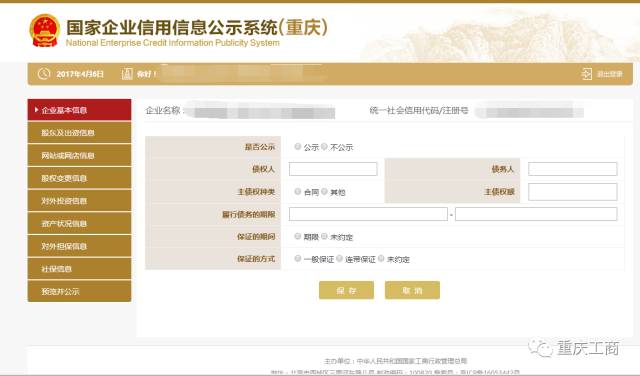640x376 pixels.
Task: Select 一般保证 guarantee method
Action: click(298, 258)
